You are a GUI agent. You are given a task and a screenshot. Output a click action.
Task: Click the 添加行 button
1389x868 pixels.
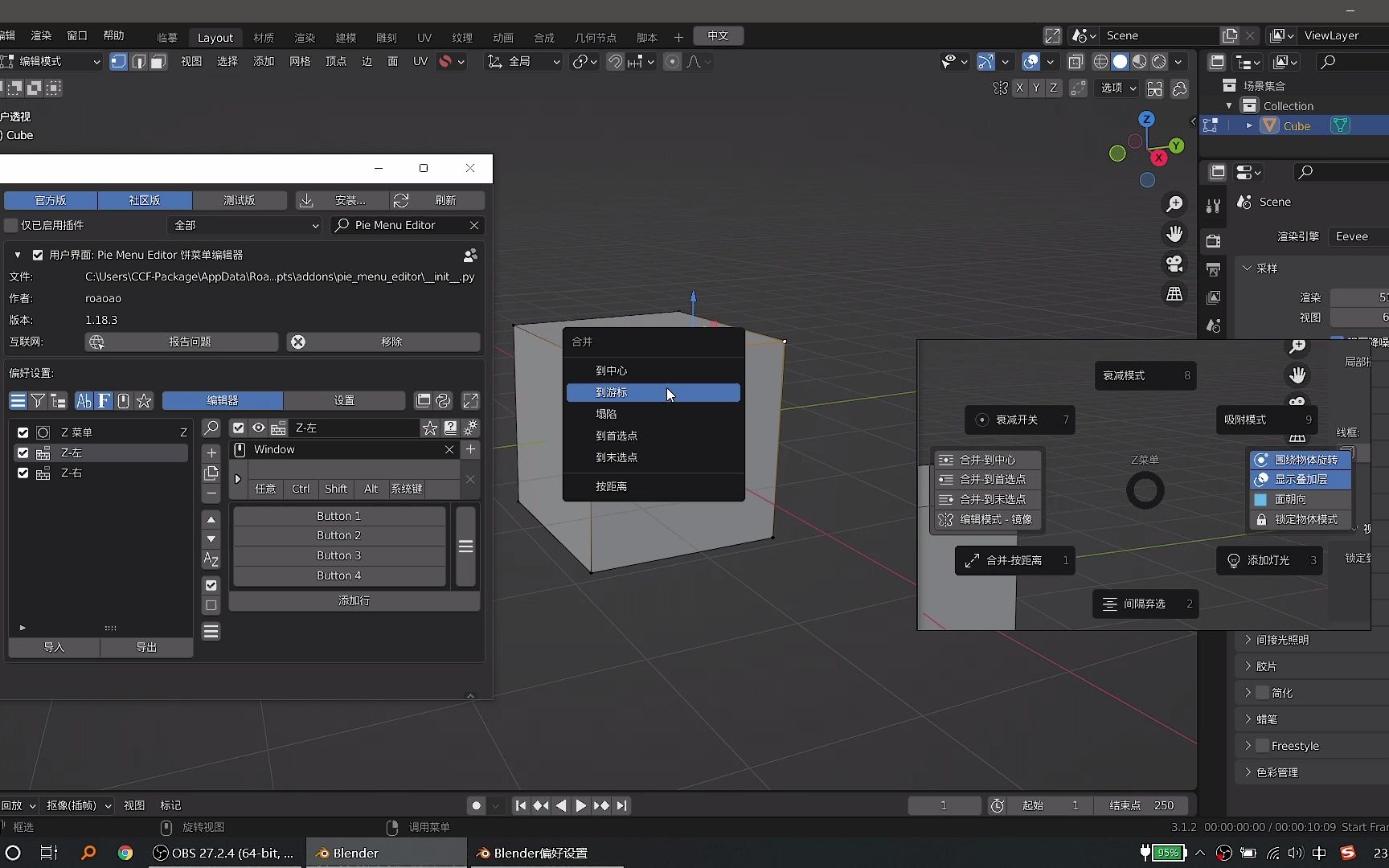354,600
